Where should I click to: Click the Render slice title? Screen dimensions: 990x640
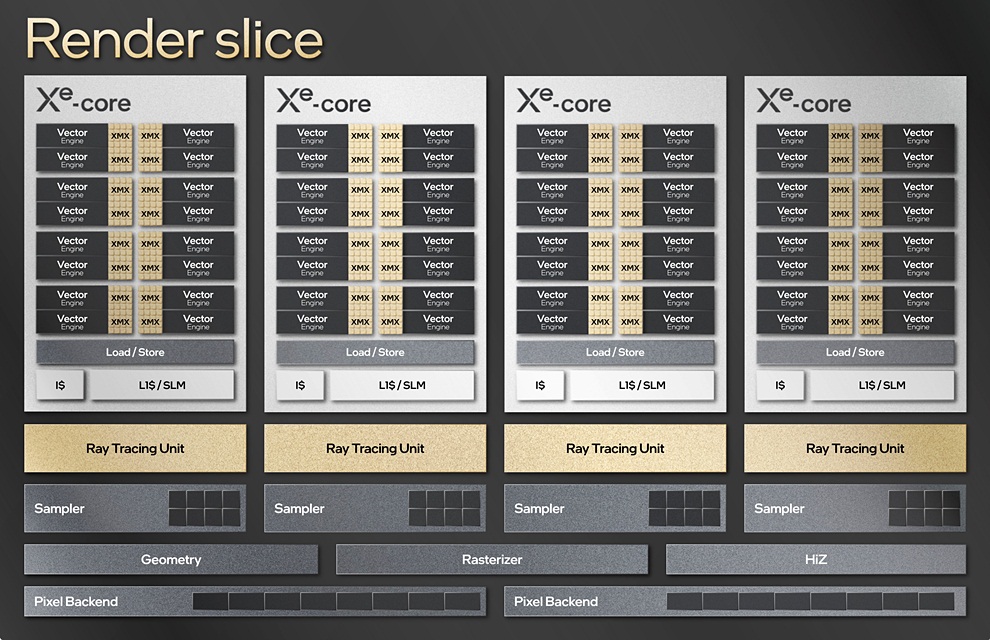point(174,40)
